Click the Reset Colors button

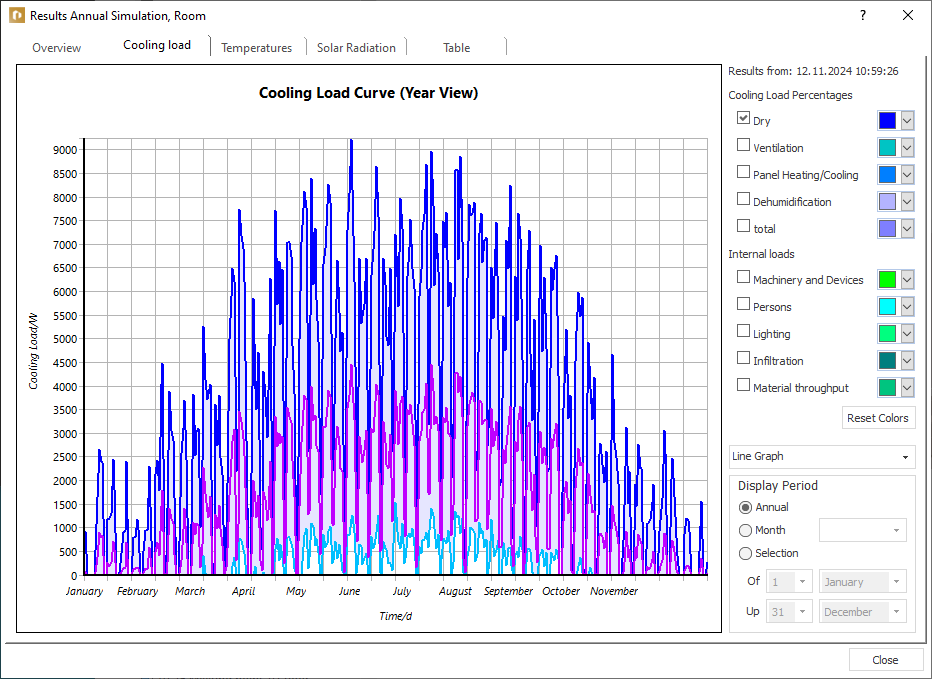(x=878, y=418)
